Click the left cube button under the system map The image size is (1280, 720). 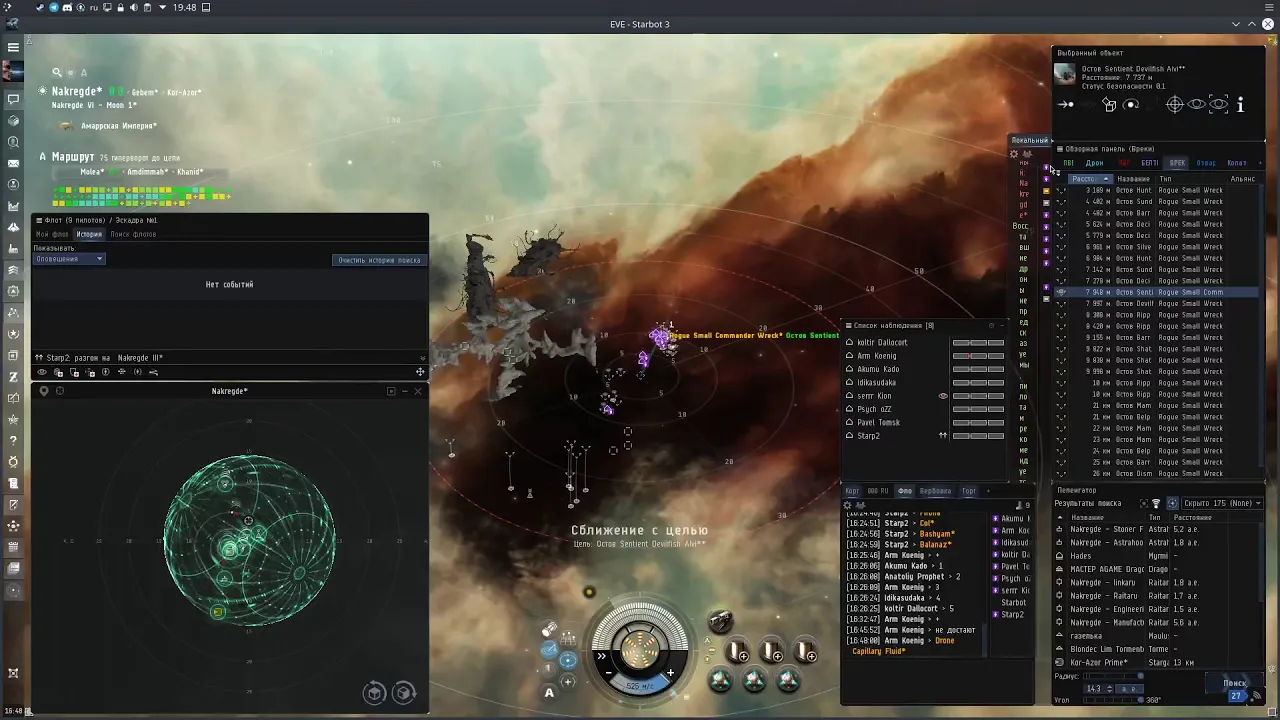[374, 693]
